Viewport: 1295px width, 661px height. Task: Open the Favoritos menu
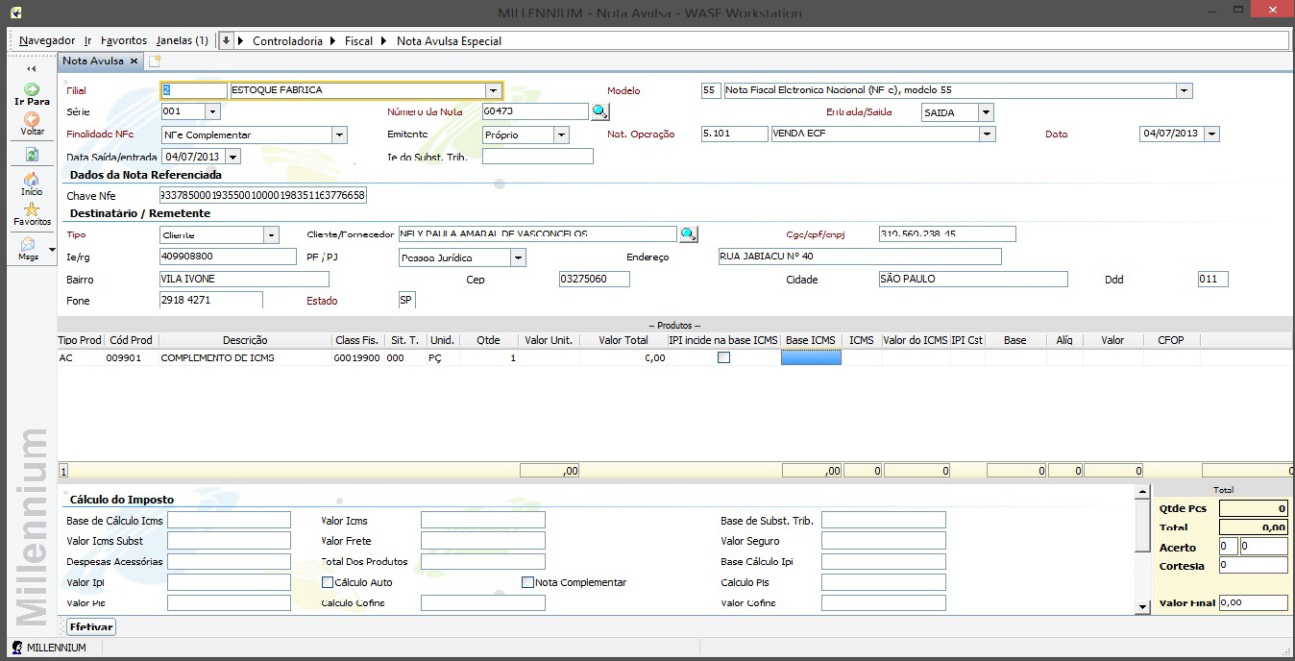pos(124,41)
